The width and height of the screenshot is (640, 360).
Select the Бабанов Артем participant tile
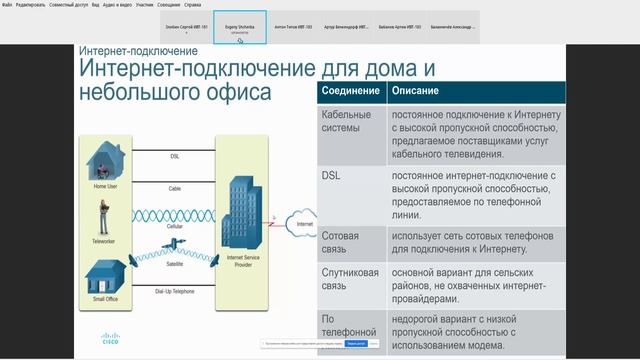coord(400,27)
